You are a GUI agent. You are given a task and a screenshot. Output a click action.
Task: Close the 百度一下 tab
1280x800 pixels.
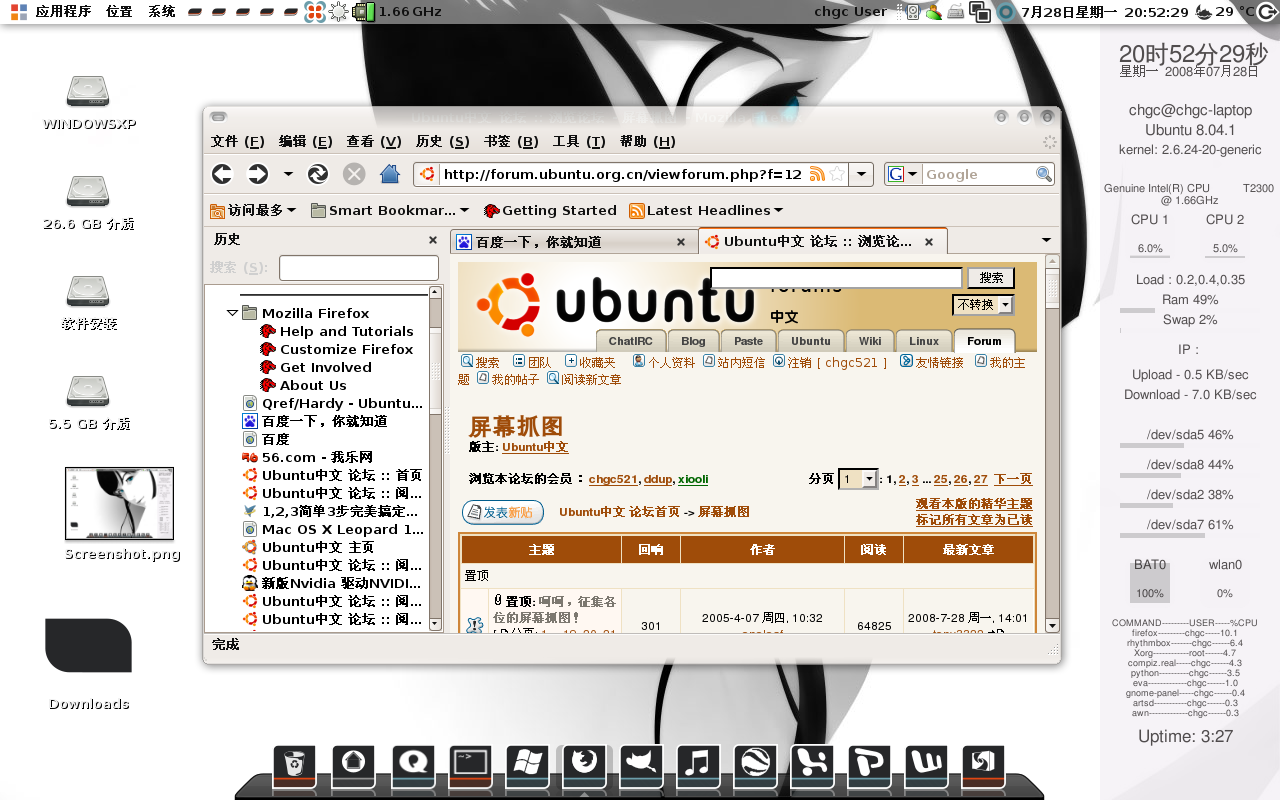(681, 242)
